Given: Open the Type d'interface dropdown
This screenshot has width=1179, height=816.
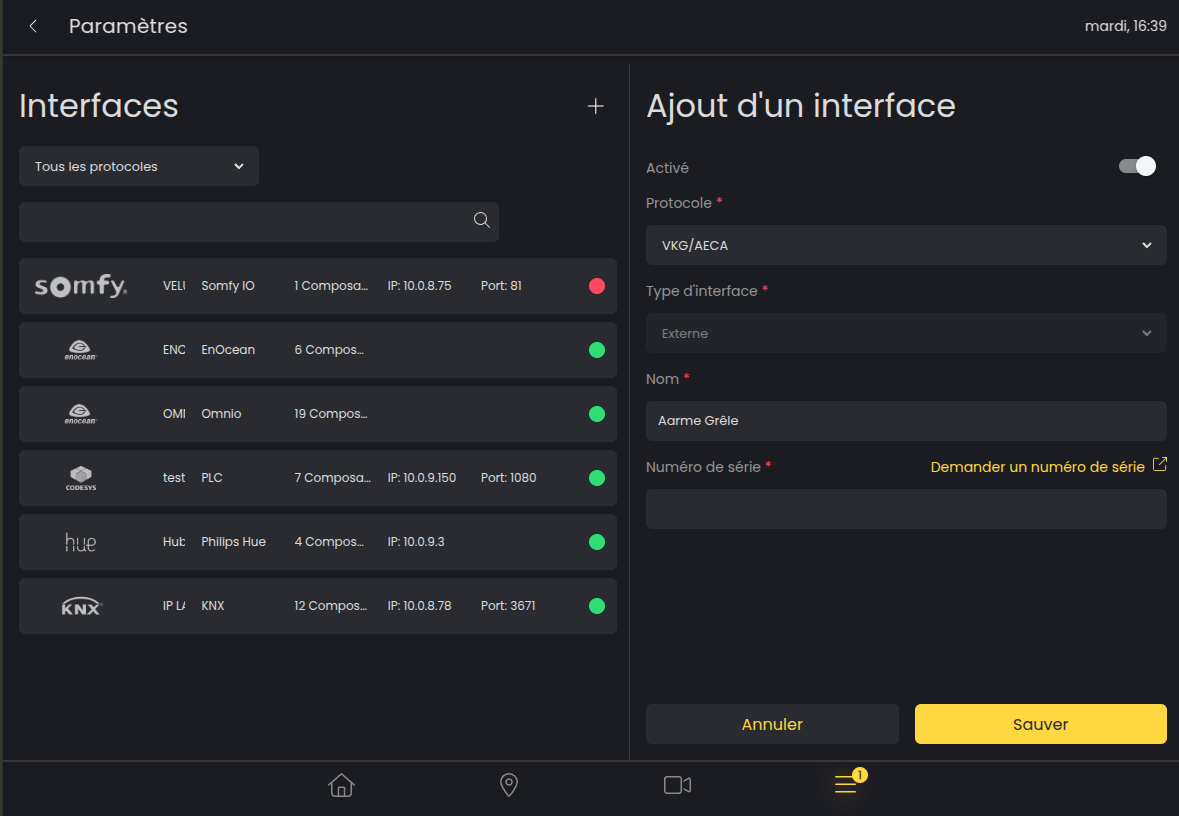Looking at the screenshot, I should click(x=905, y=333).
